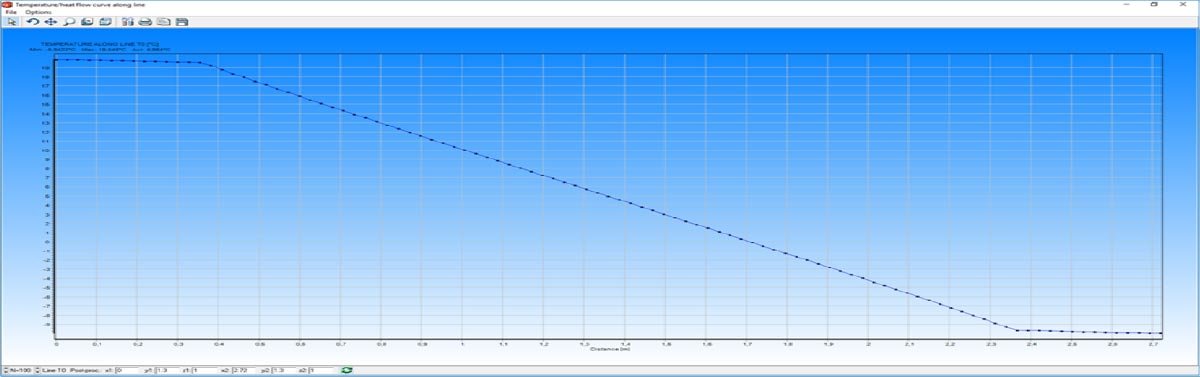
Task: Select the arrow pointer tool
Action: pyautogui.click(x=12, y=21)
